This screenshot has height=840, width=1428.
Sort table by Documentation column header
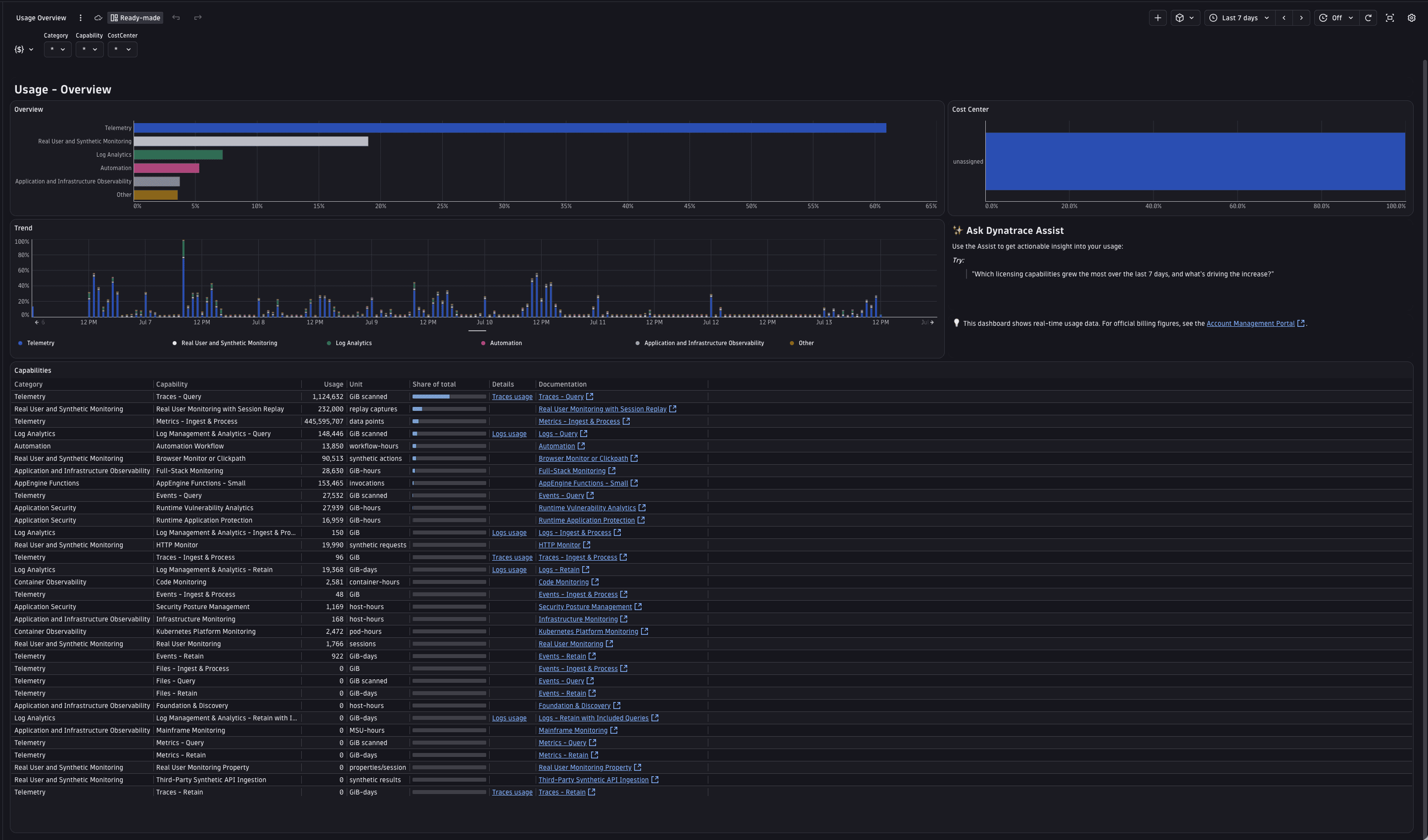562,384
